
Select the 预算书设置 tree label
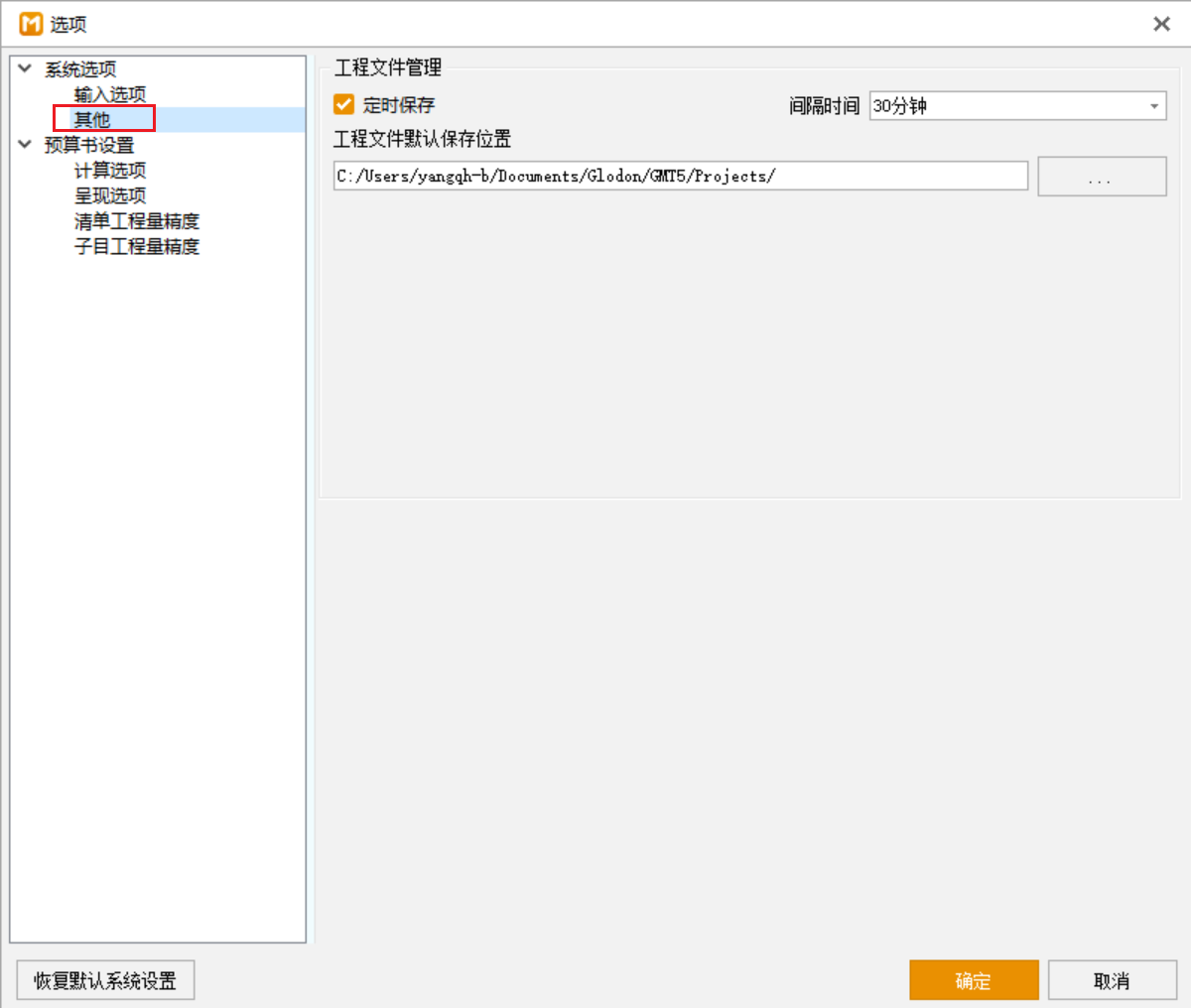[x=89, y=145]
